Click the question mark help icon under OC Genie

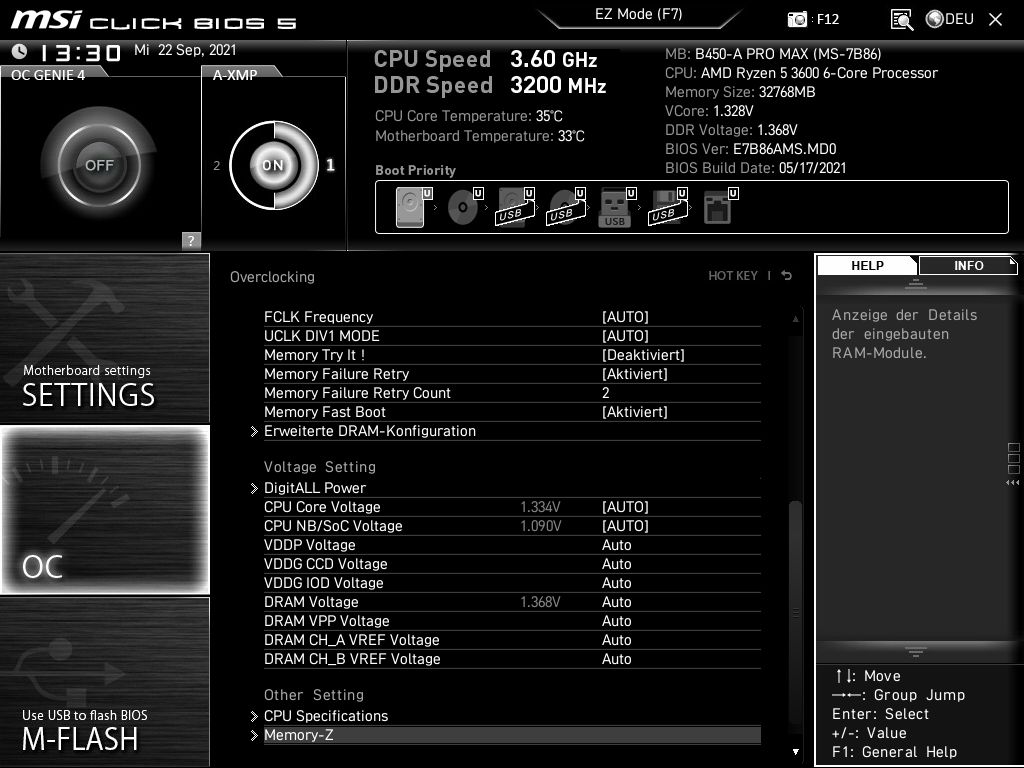[190, 239]
